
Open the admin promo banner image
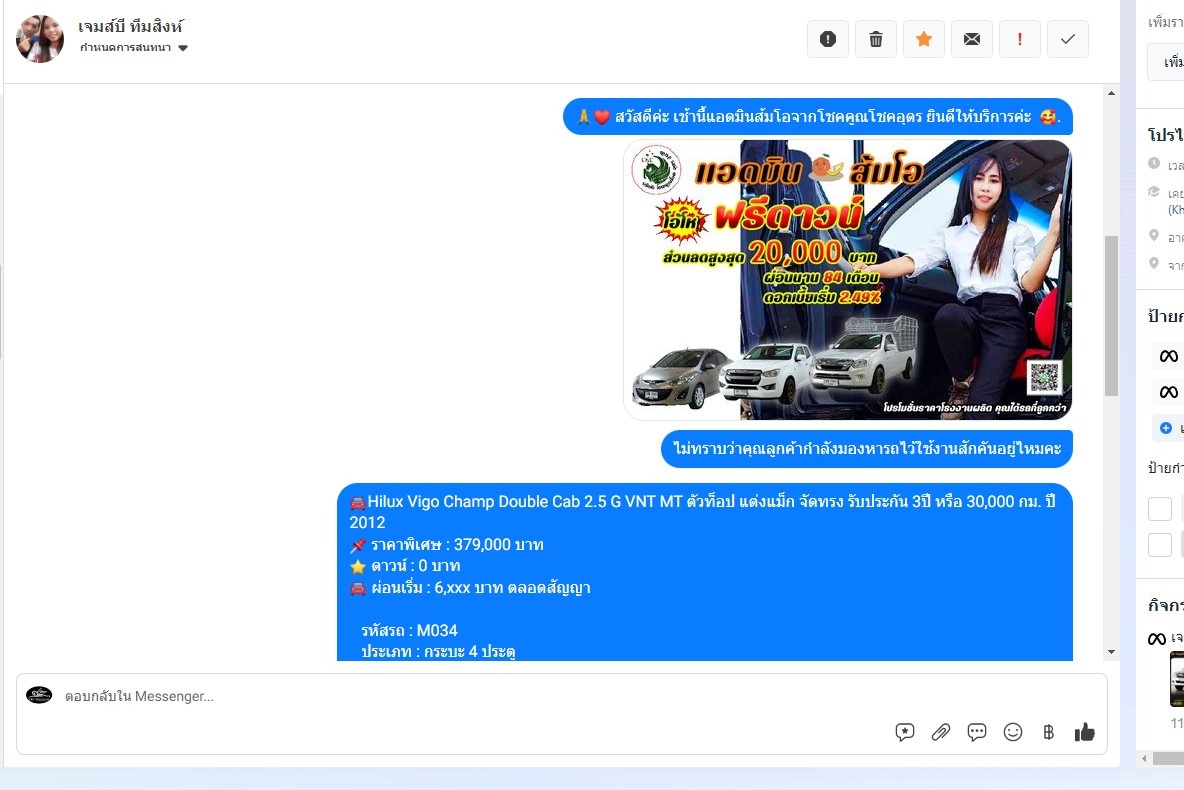847,279
